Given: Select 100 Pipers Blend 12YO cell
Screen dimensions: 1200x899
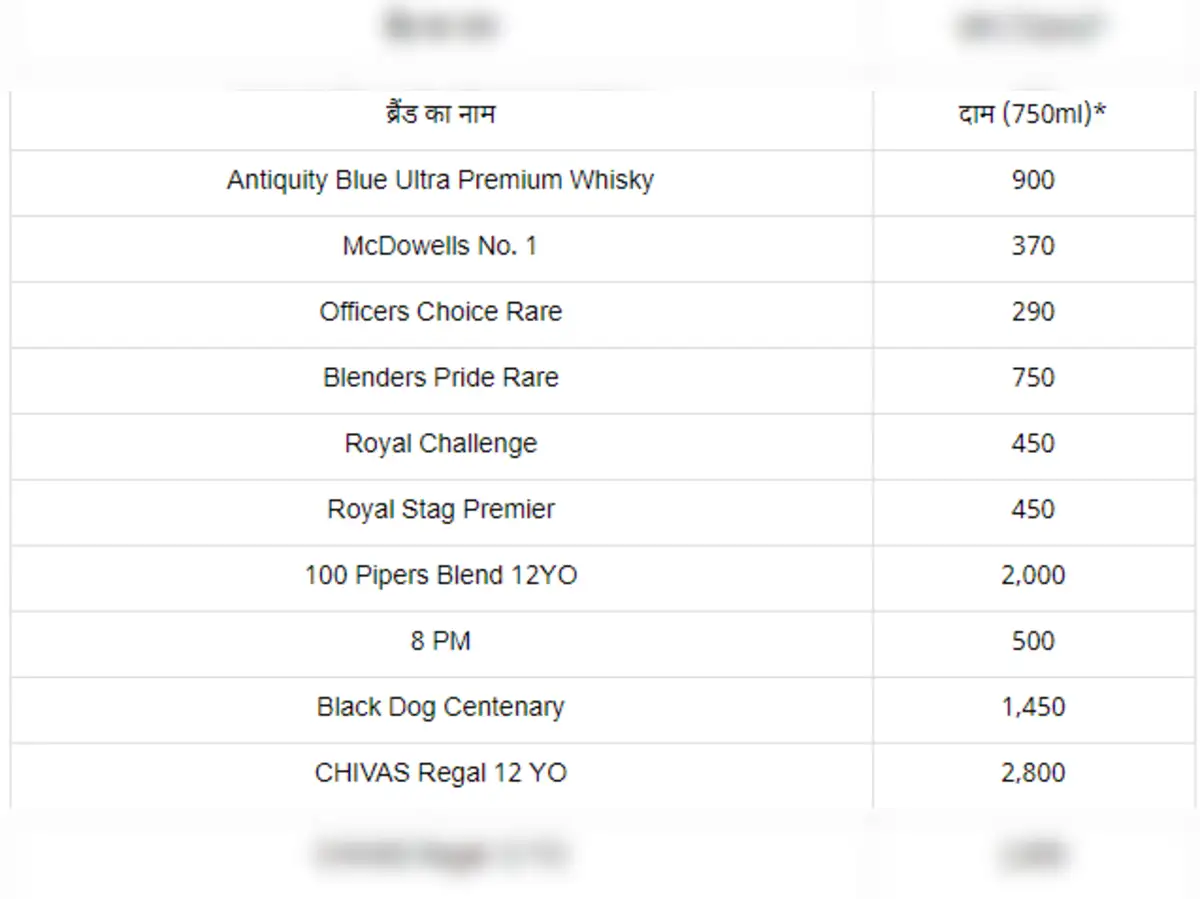Looking at the screenshot, I should pyautogui.click(x=440, y=576).
